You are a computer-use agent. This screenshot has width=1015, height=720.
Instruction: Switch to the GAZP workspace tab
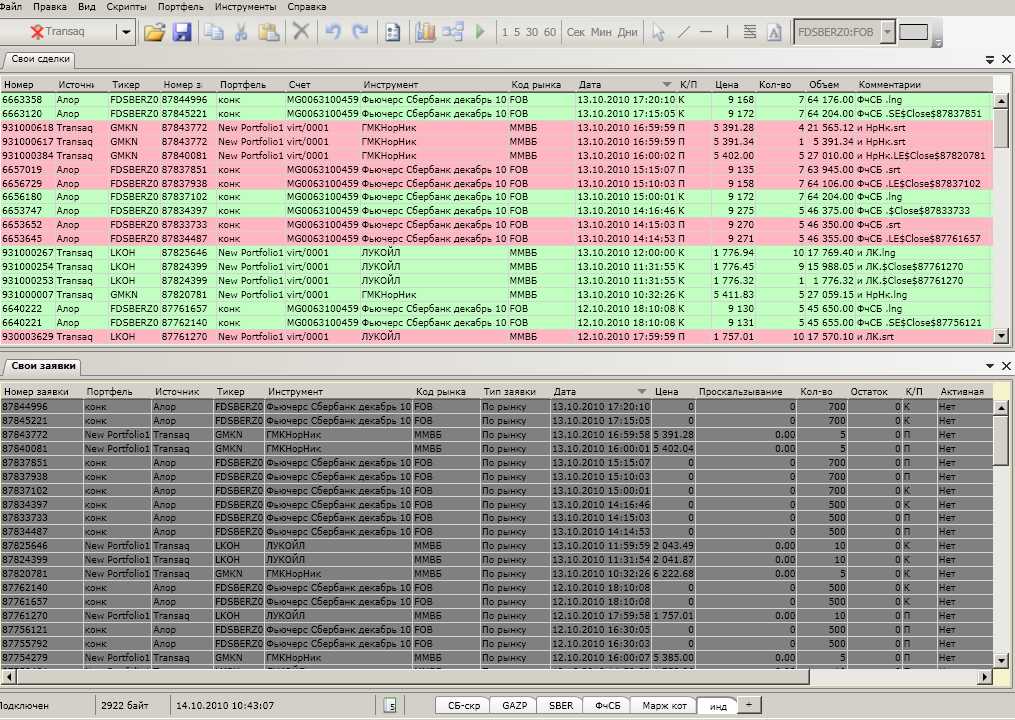point(515,706)
